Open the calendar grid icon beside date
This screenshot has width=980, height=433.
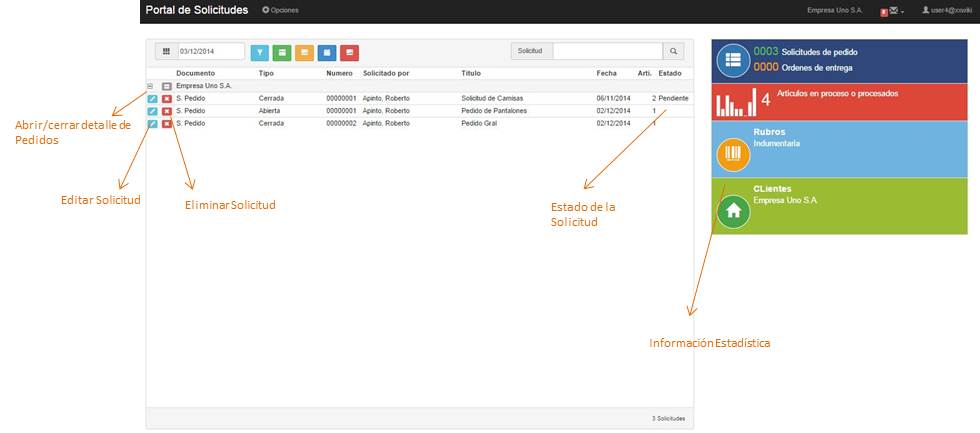[x=166, y=51]
